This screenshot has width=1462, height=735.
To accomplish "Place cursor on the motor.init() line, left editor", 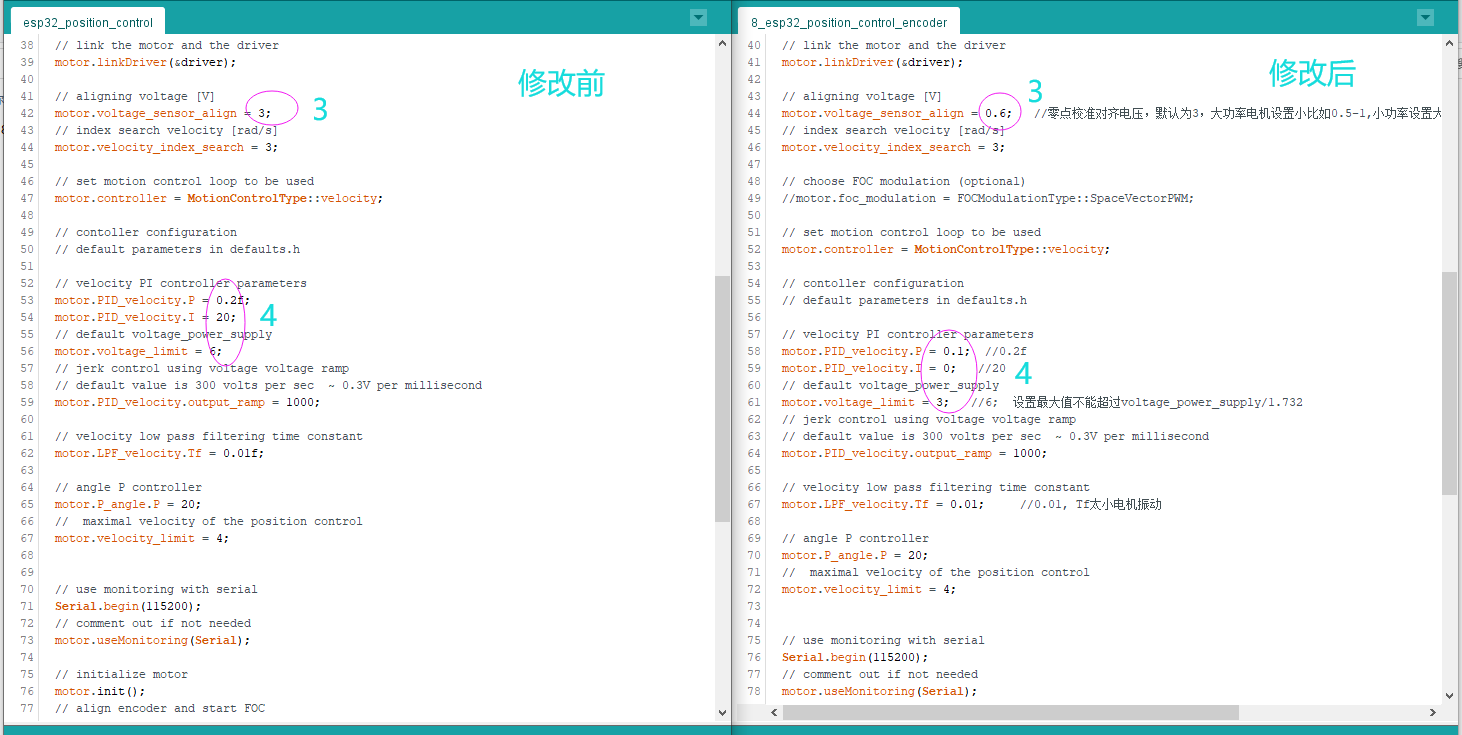I will (100, 690).
